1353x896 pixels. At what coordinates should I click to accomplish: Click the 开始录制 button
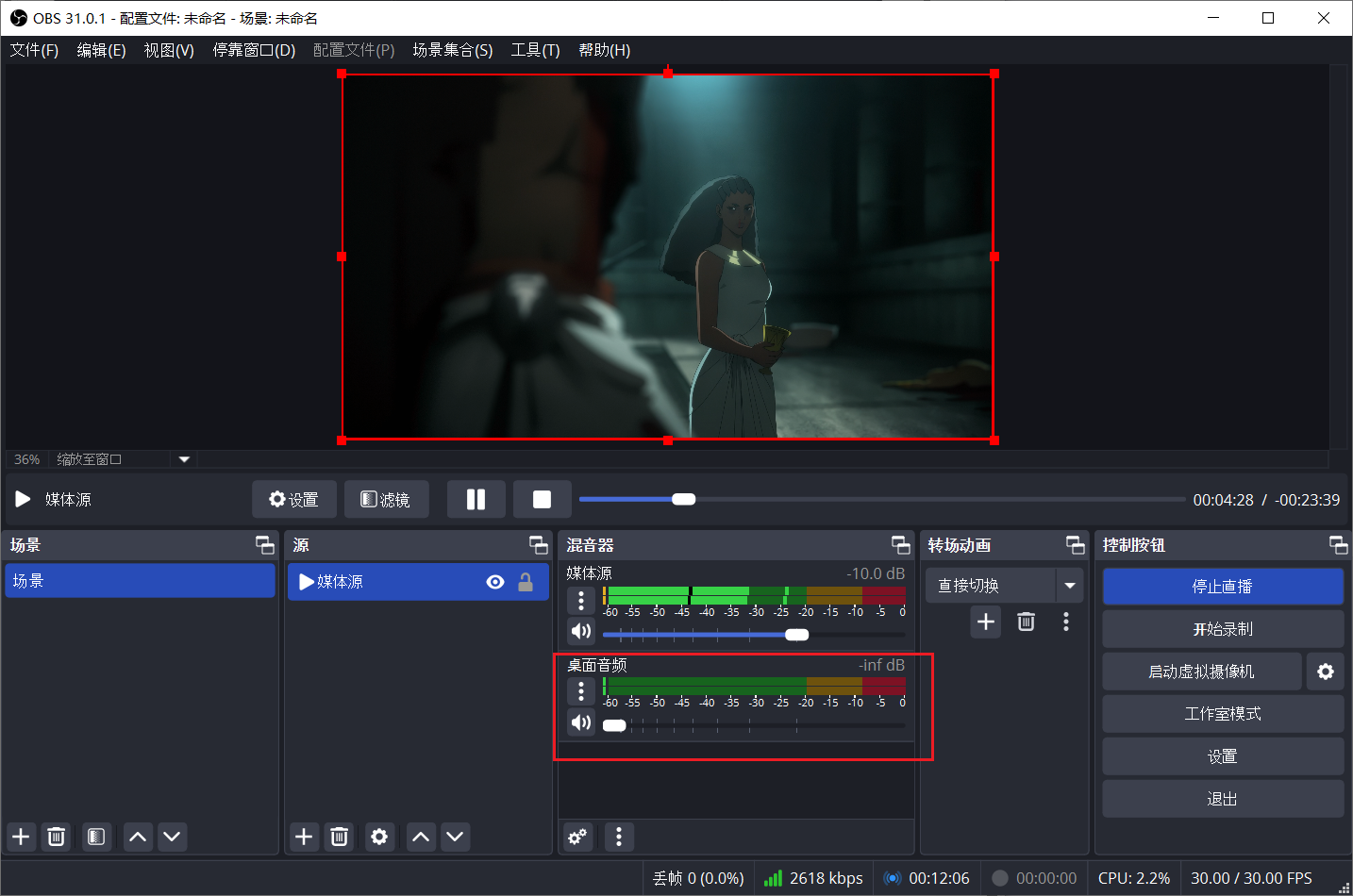click(1223, 629)
